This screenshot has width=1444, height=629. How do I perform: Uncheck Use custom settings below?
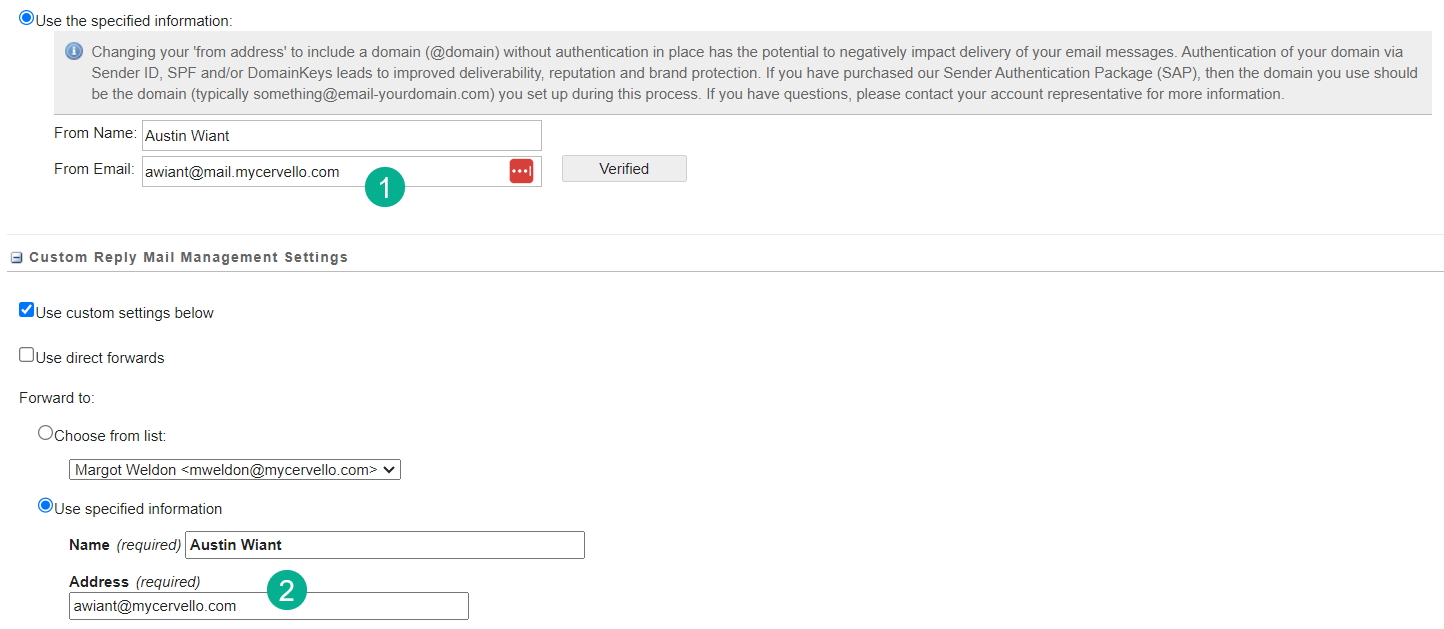(26, 309)
